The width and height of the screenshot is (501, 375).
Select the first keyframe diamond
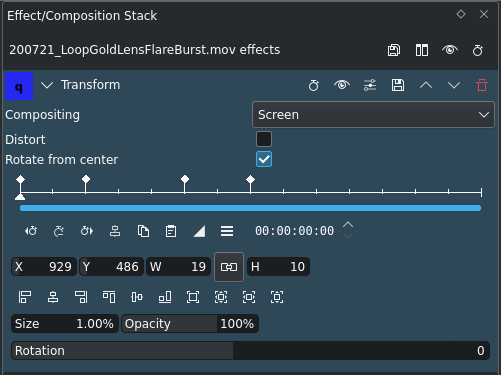click(x=20, y=179)
